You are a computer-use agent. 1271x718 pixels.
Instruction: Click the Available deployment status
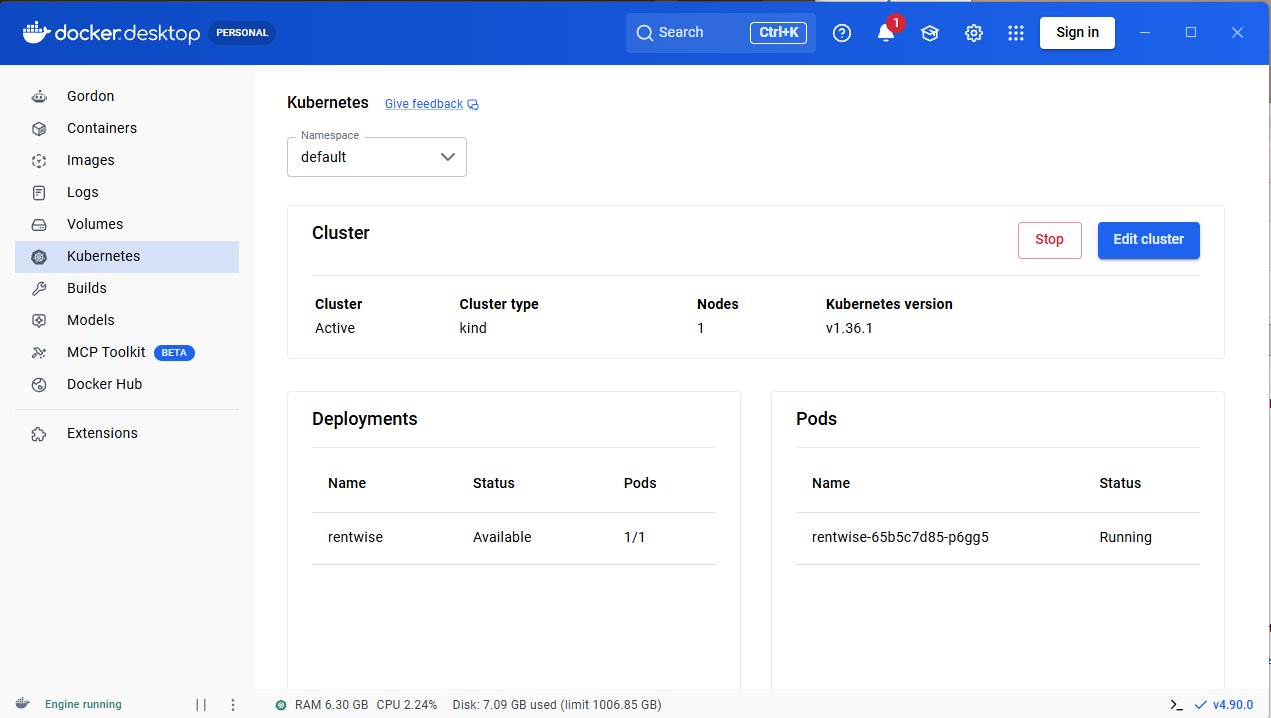click(502, 537)
